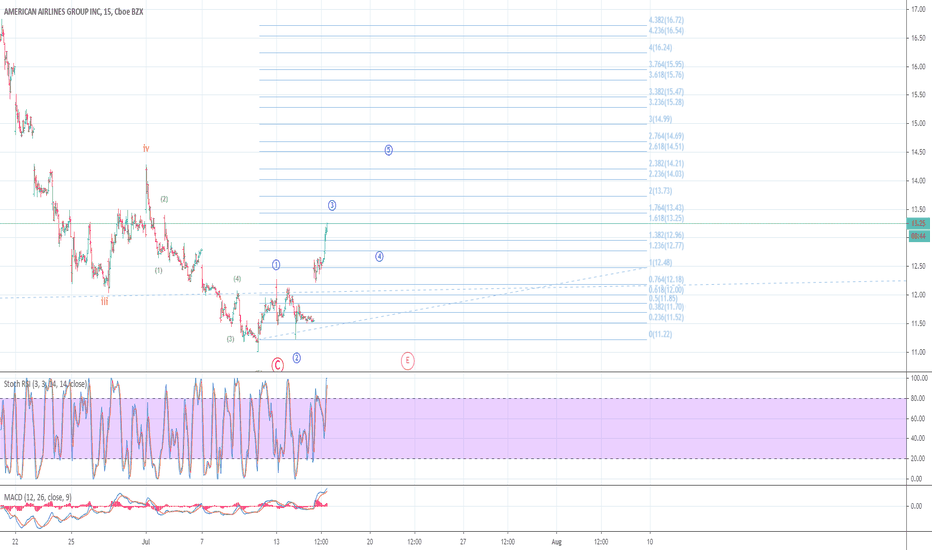Select the gray (3) subwave label
This screenshot has height=550, width=932.
tap(230, 339)
